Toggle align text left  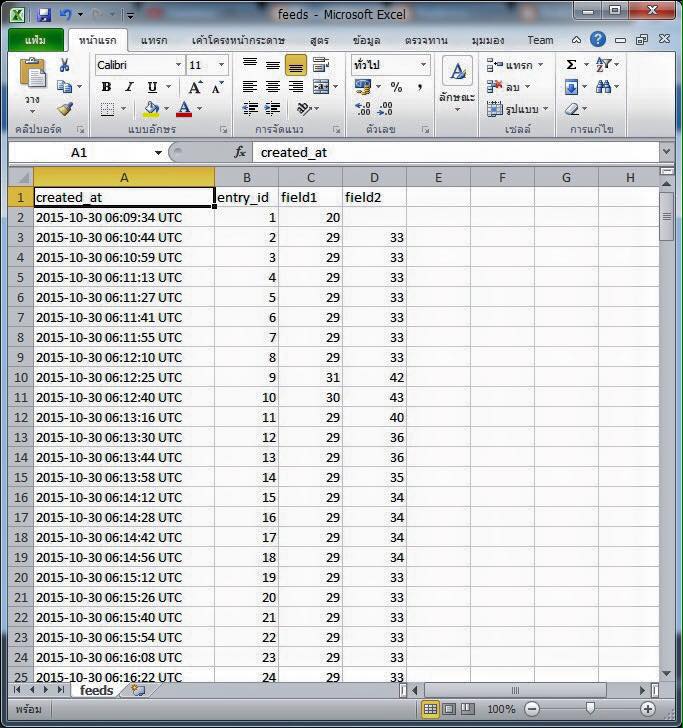[250, 87]
